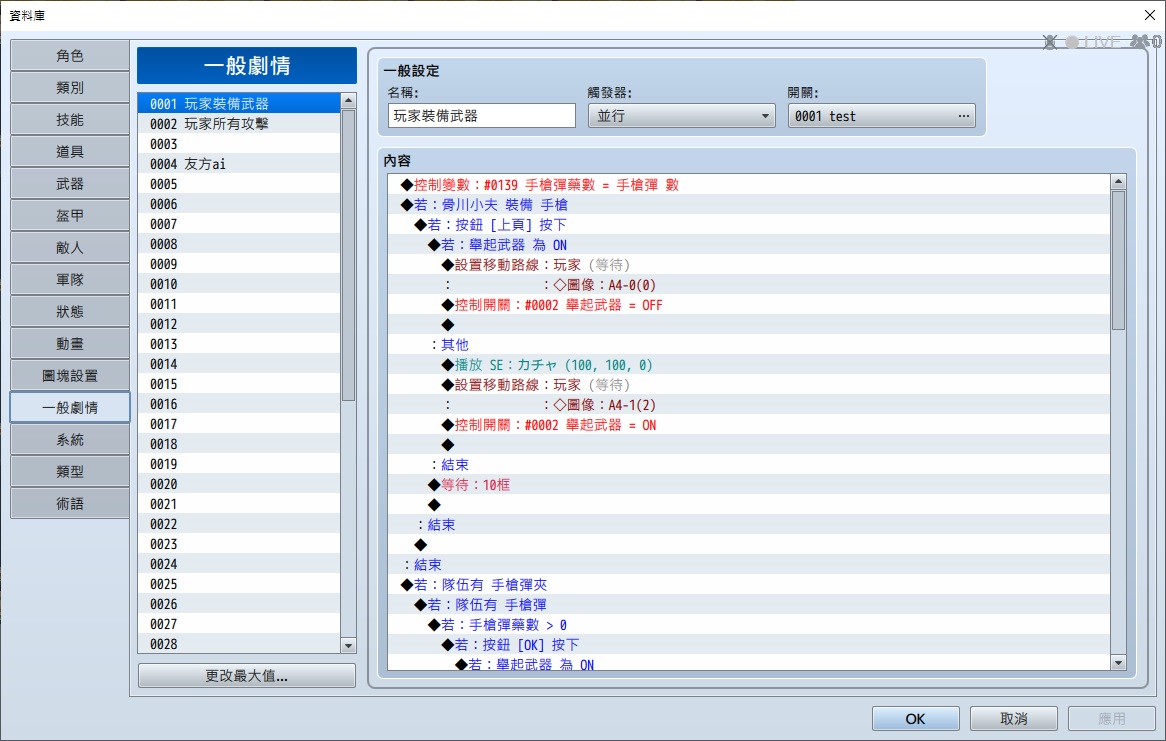Image resolution: width=1166 pixels, height=741 pixels.
Task: Open the 技能 tab
Action: coord(70,120)
